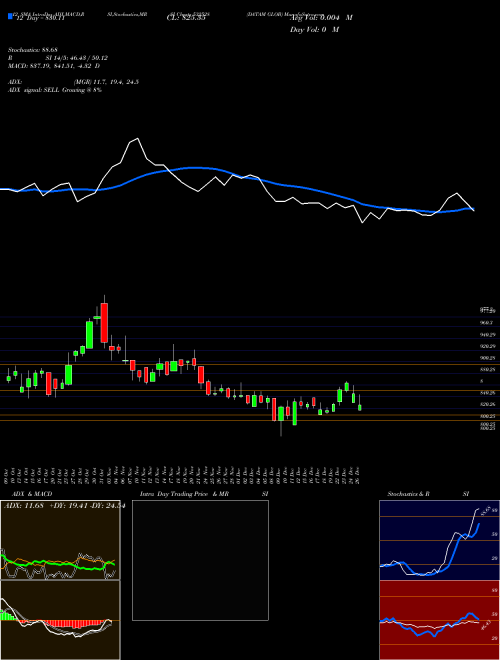Open the empty intraday trading price chart box
The width and height of the screenshot is (500, 660).
click(x=200, y=560)
